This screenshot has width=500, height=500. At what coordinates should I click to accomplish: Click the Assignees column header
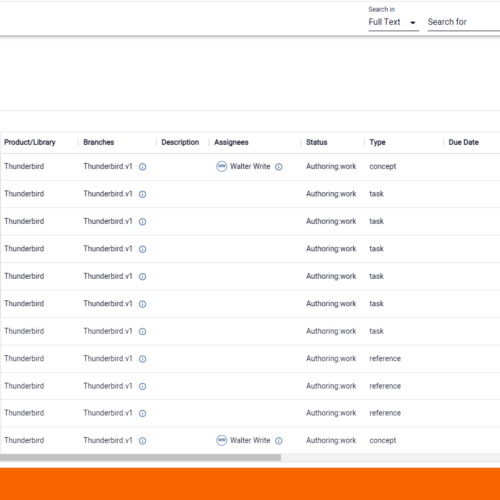(x=231, y=142)
